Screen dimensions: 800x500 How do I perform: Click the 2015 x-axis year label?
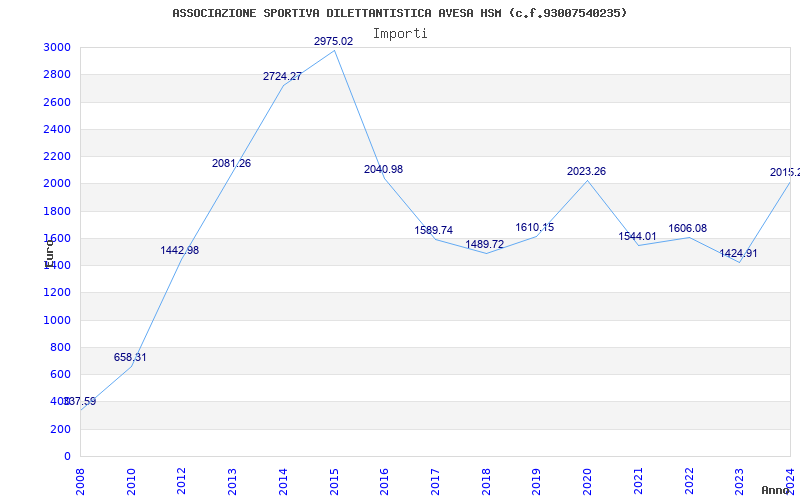pos(334,481)
